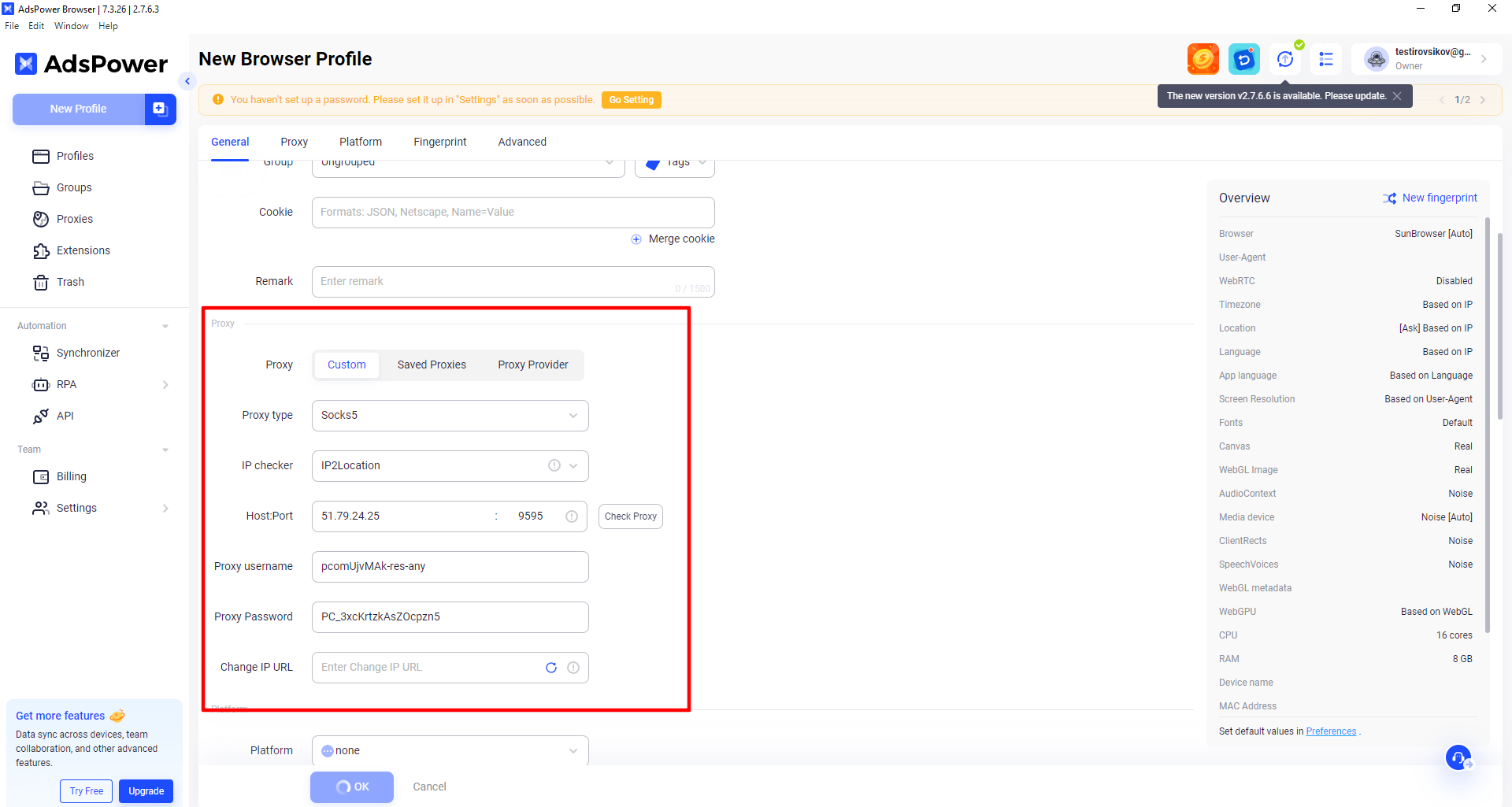1512x807 pixels.
Task: Click the Check Proxy button
Action: [630, 516]
